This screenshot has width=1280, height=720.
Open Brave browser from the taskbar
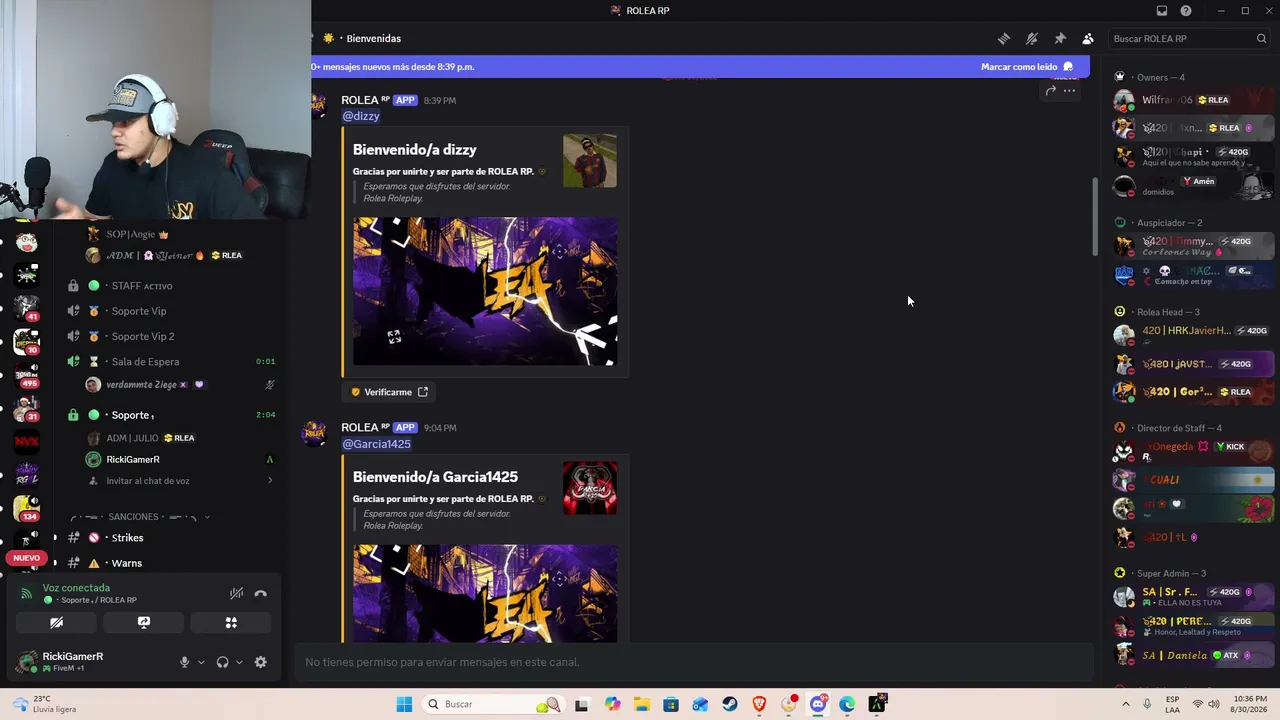click(759, 704)
